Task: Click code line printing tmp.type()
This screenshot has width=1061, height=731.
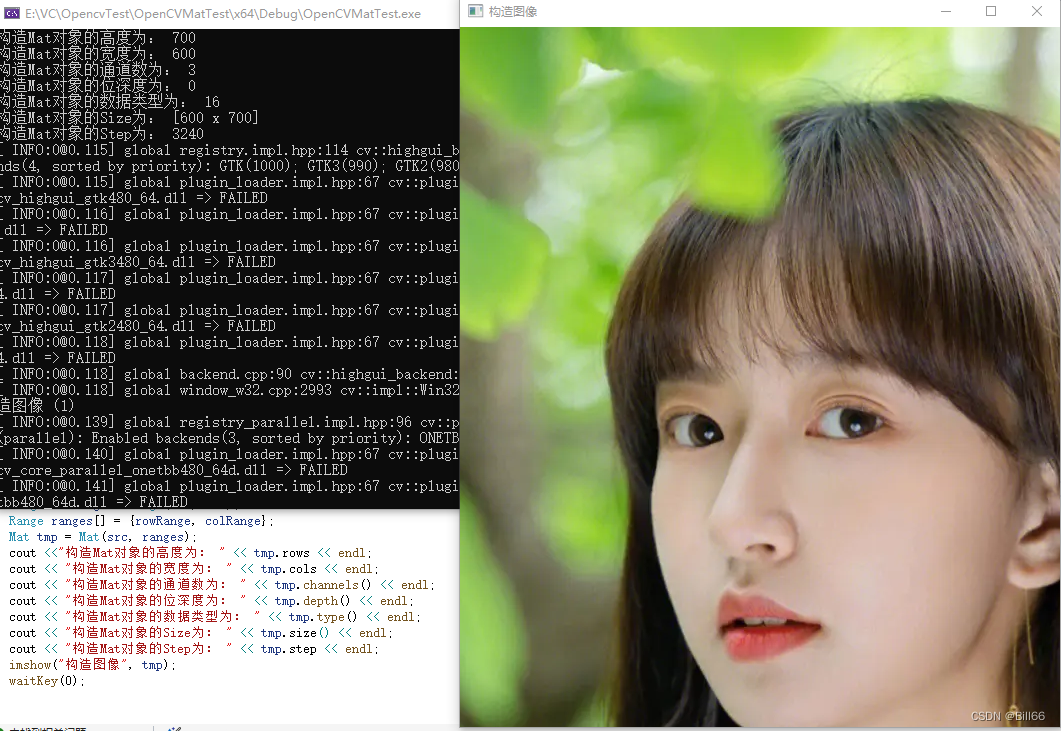Action: pyautogui.click(x=215, y=617)
